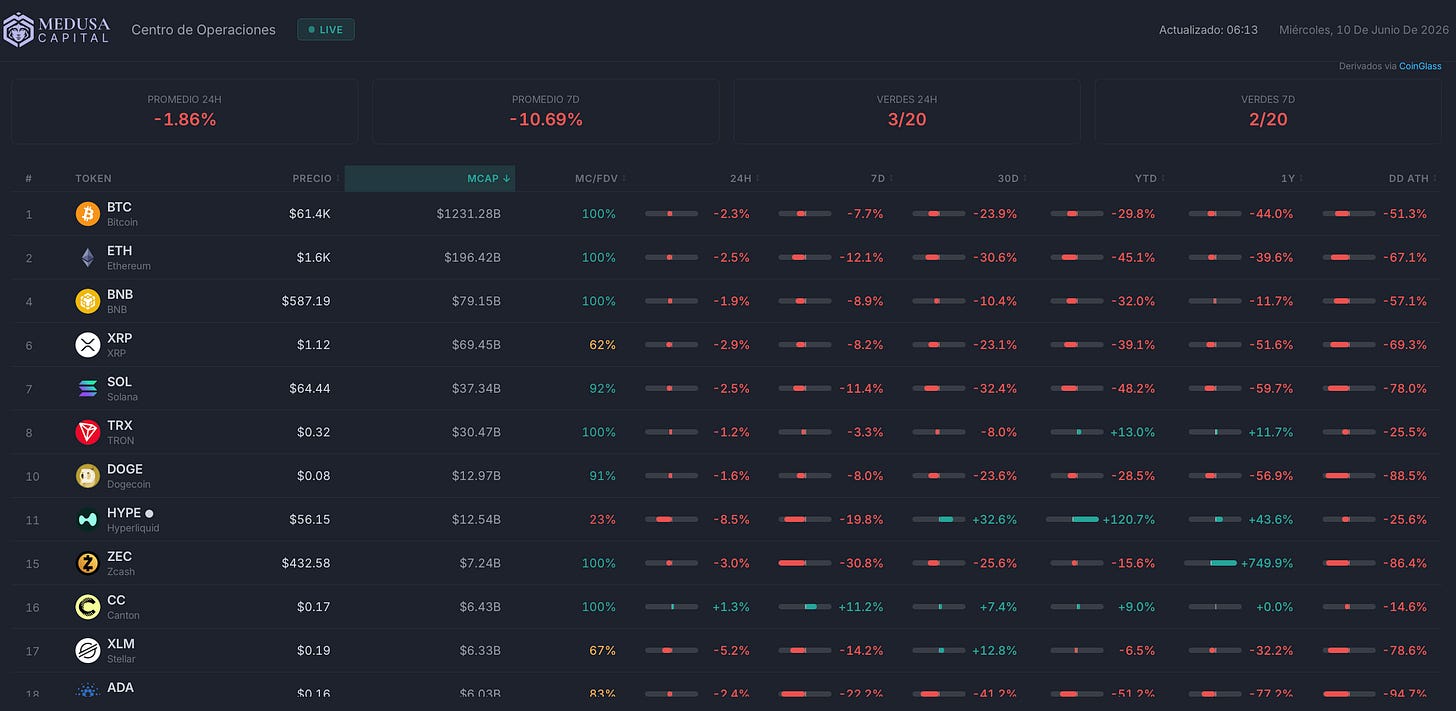Click the dot indicator next to HYPE
Viewport: 1456px width, 711px height.
(x=149, y=513)
